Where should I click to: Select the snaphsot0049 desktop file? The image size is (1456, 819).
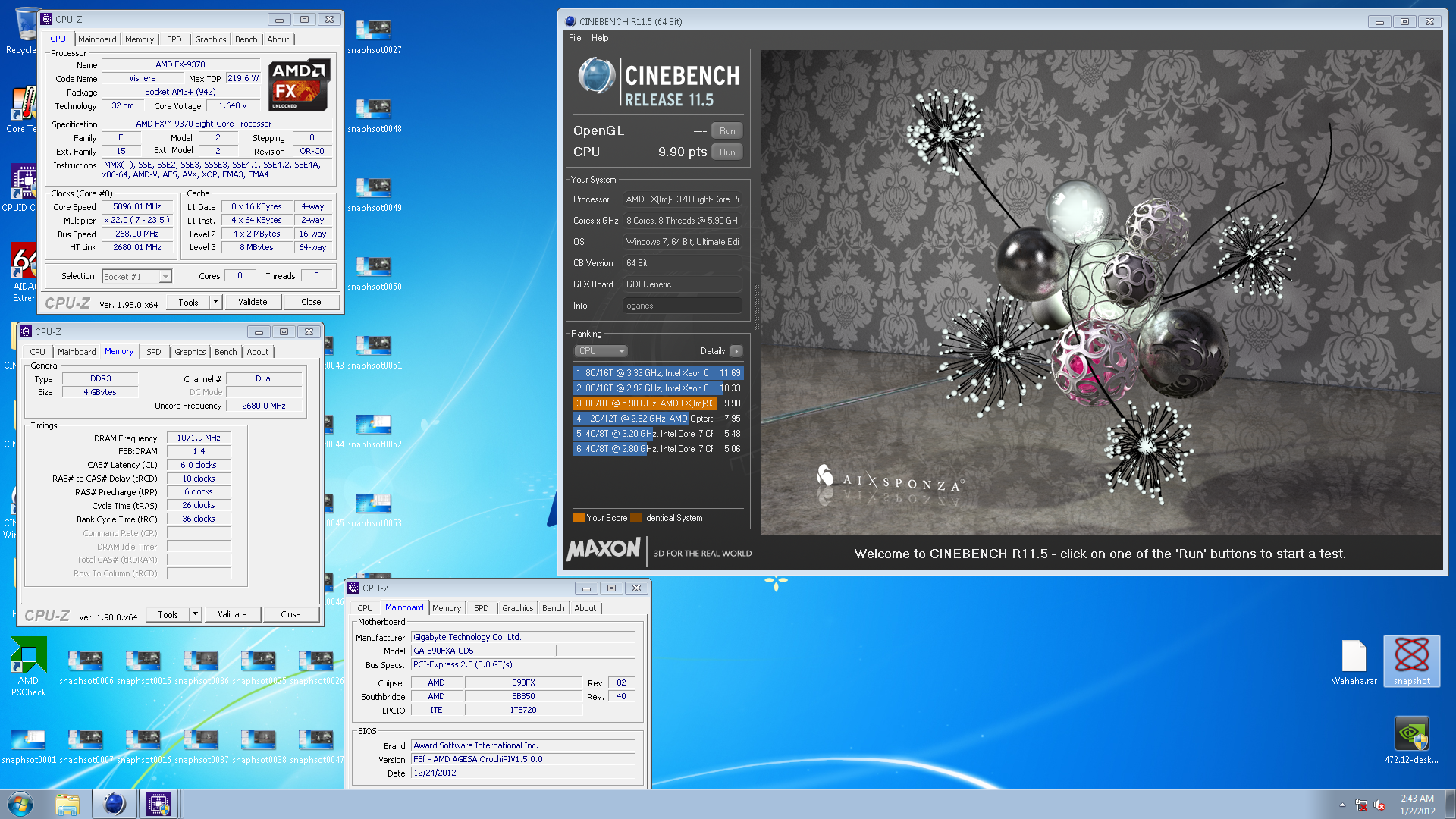374,194
